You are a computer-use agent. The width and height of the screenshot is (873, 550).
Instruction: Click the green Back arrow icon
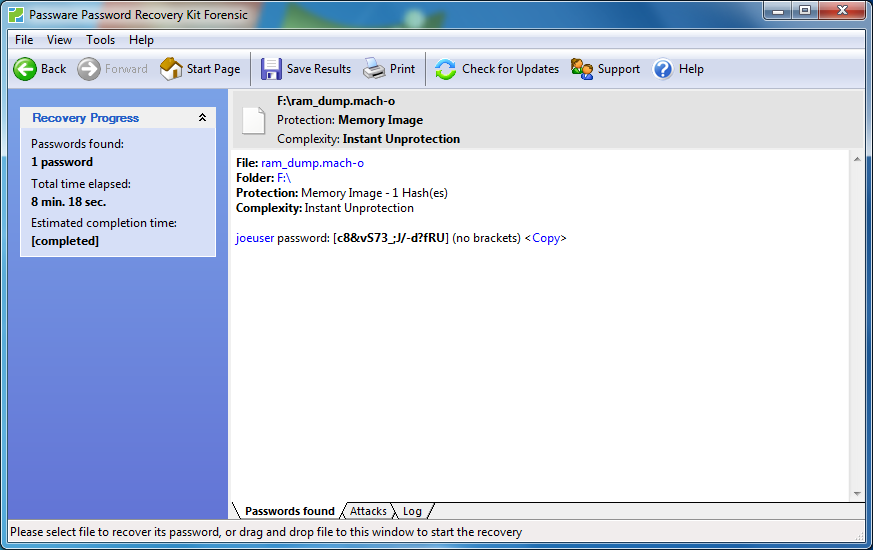(x=25, y=69)
